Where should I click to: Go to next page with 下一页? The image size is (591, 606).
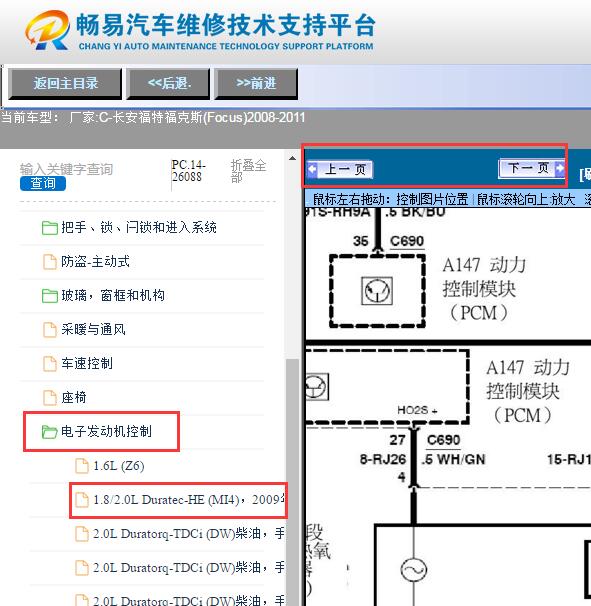point(532,168)
